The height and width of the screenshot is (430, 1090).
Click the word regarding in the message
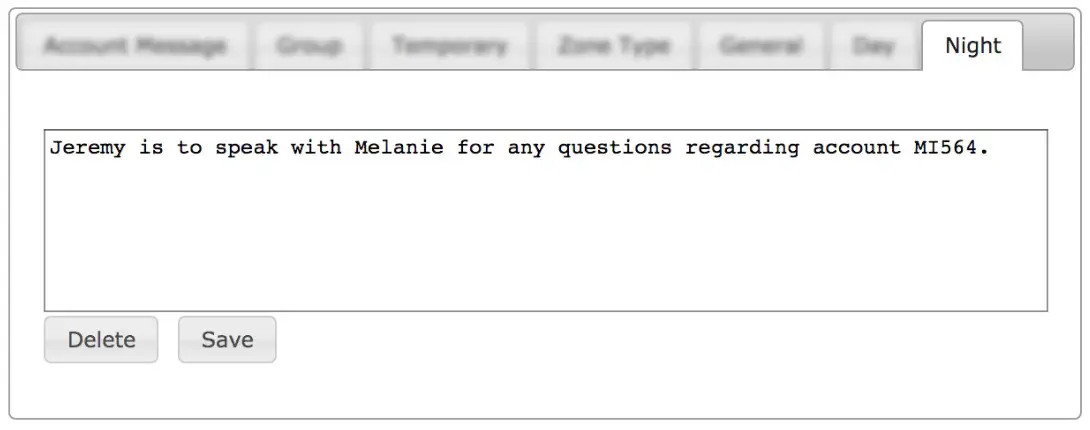(742, 149)
